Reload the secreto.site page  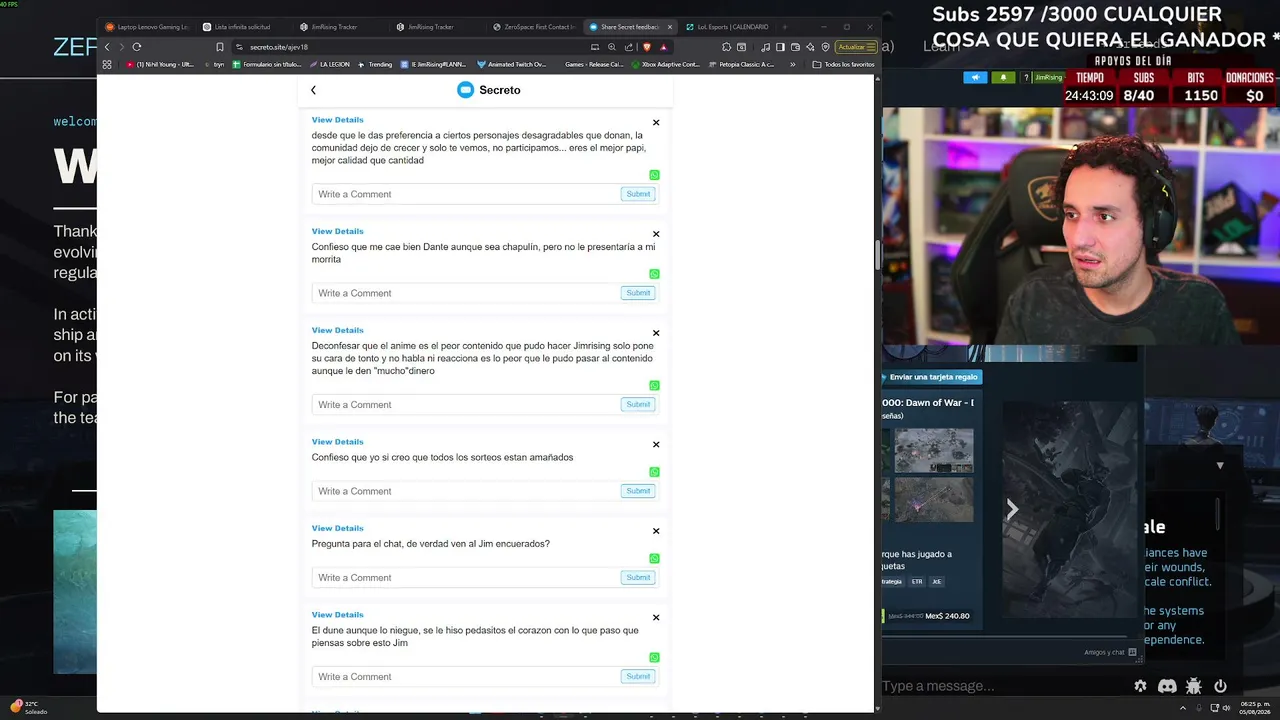(137, 47)
